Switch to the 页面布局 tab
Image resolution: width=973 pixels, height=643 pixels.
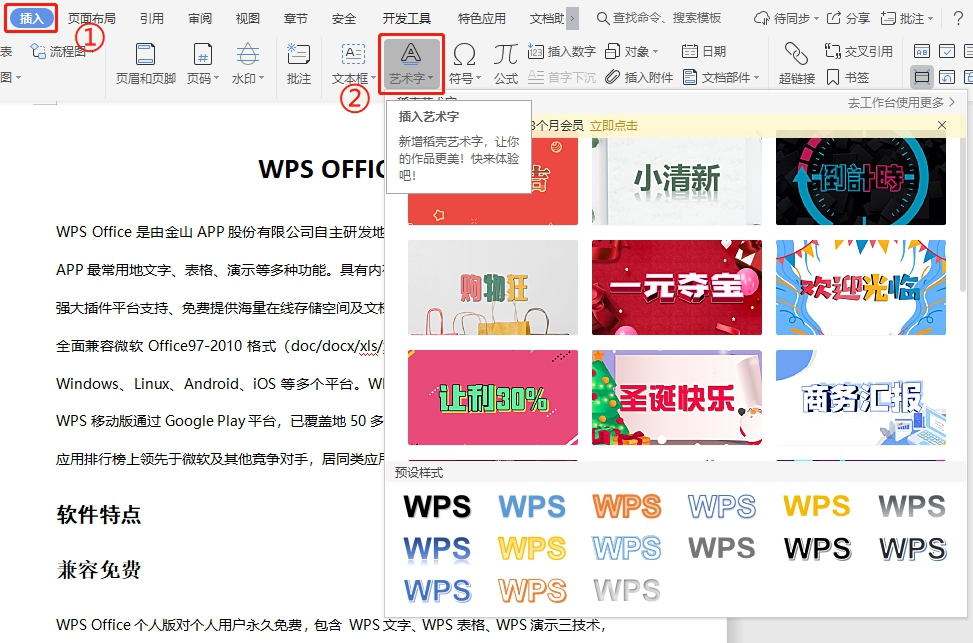pos(91,19)
